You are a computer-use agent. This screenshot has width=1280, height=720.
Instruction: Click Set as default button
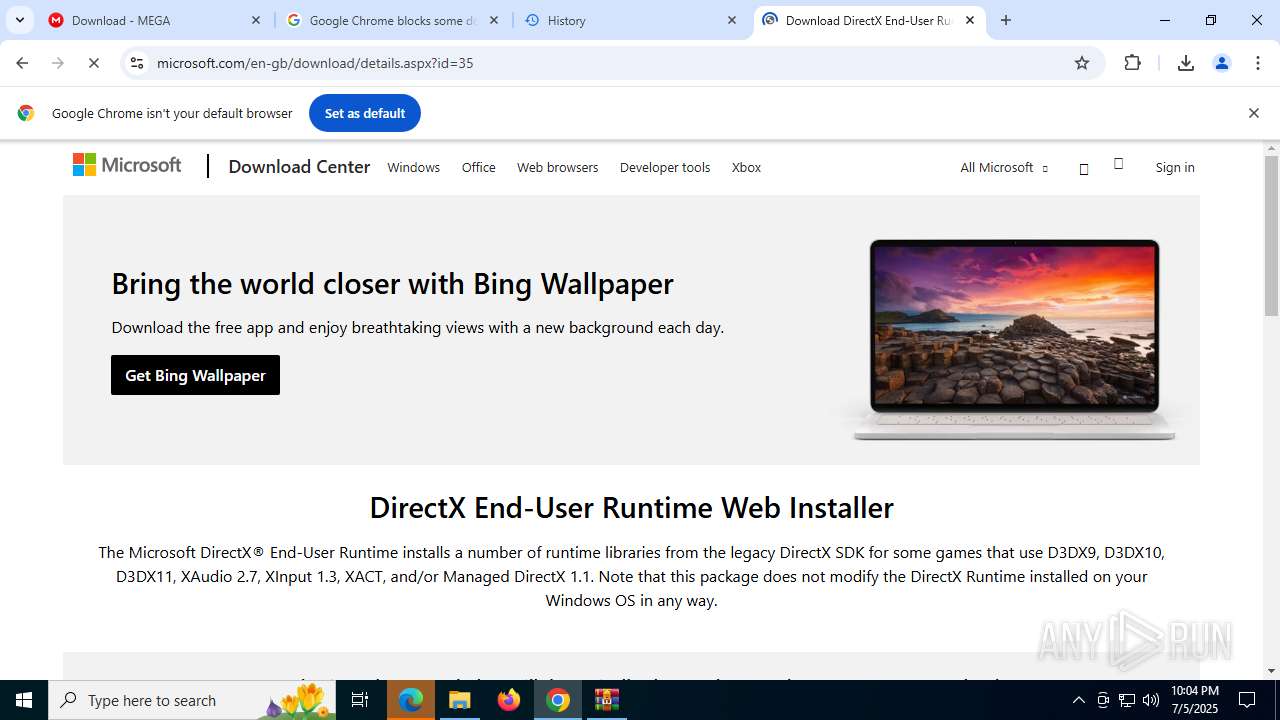(365, 113)
